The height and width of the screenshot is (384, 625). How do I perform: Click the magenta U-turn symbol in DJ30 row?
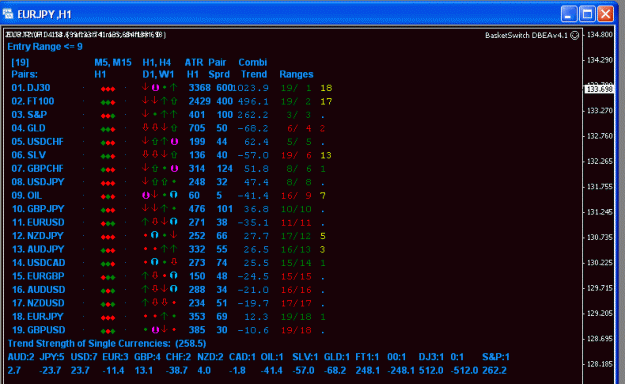click(x=155, y=87)
